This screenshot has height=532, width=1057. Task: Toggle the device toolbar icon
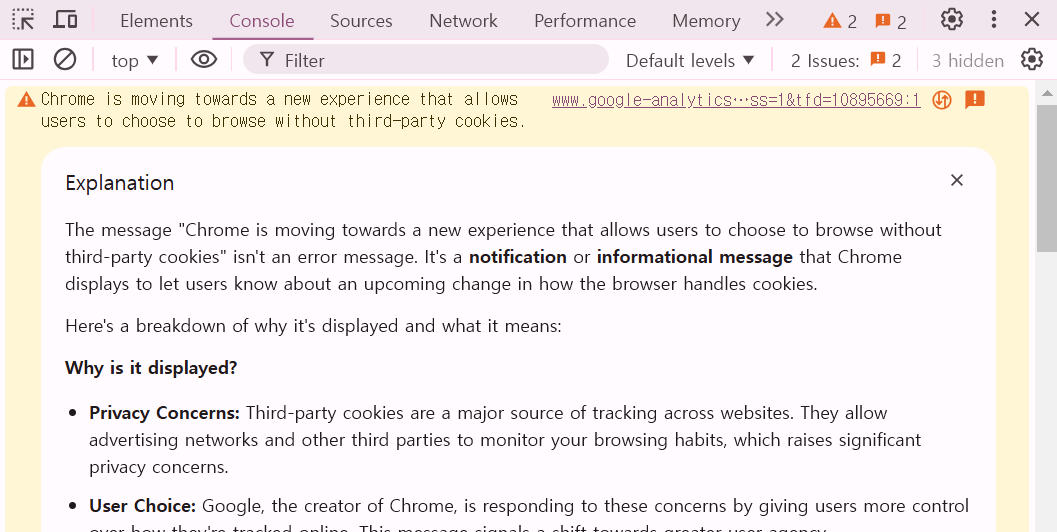[x=65, y=20]
